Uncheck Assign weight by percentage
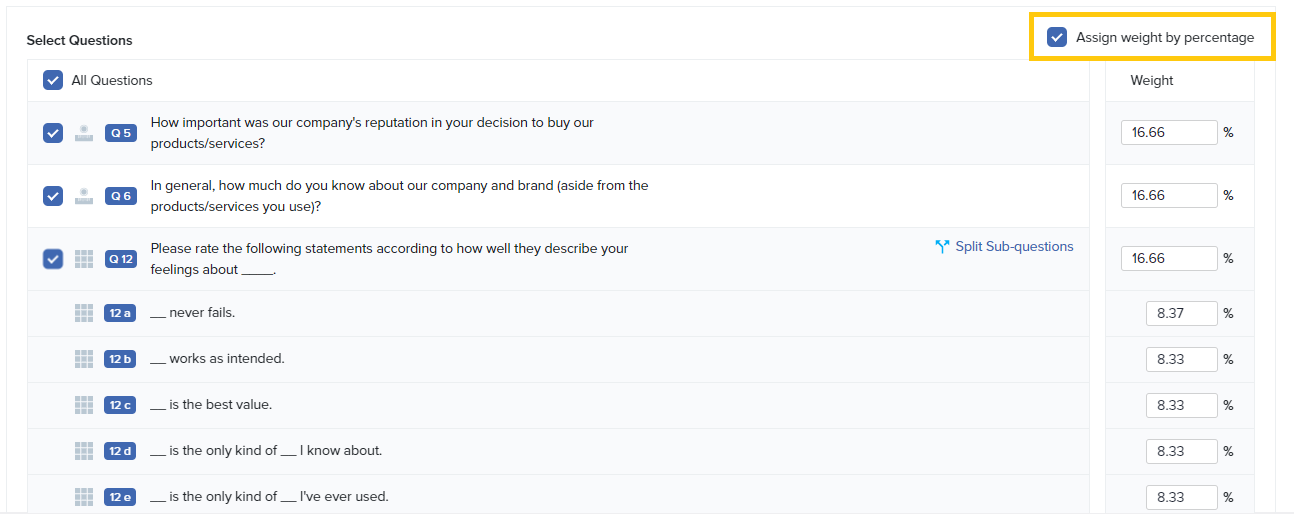Image resolution: width=1294 pixels, height=518 pixels. pos(1057,38)
